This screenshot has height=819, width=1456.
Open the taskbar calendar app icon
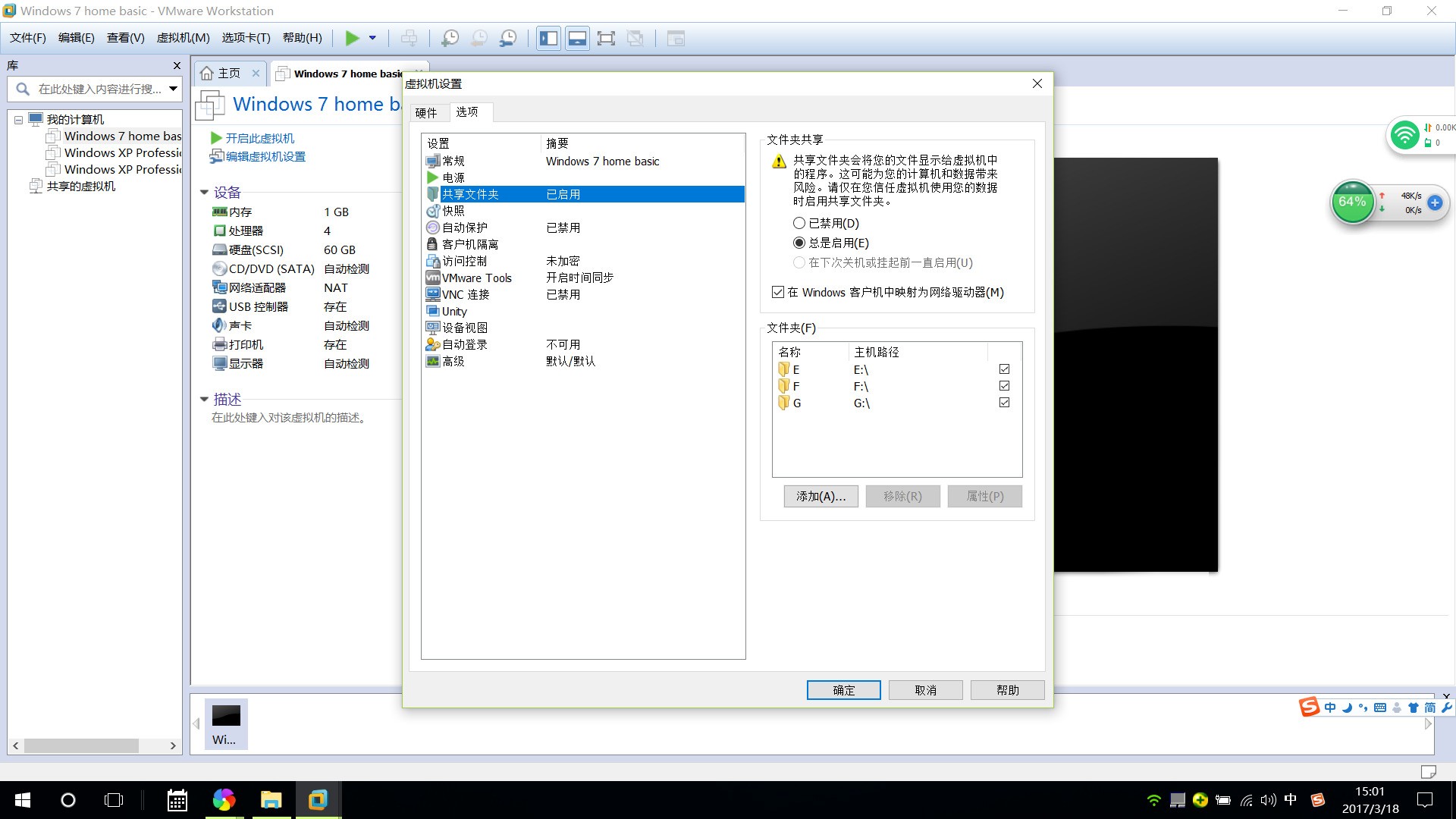(x=177, y=800)
